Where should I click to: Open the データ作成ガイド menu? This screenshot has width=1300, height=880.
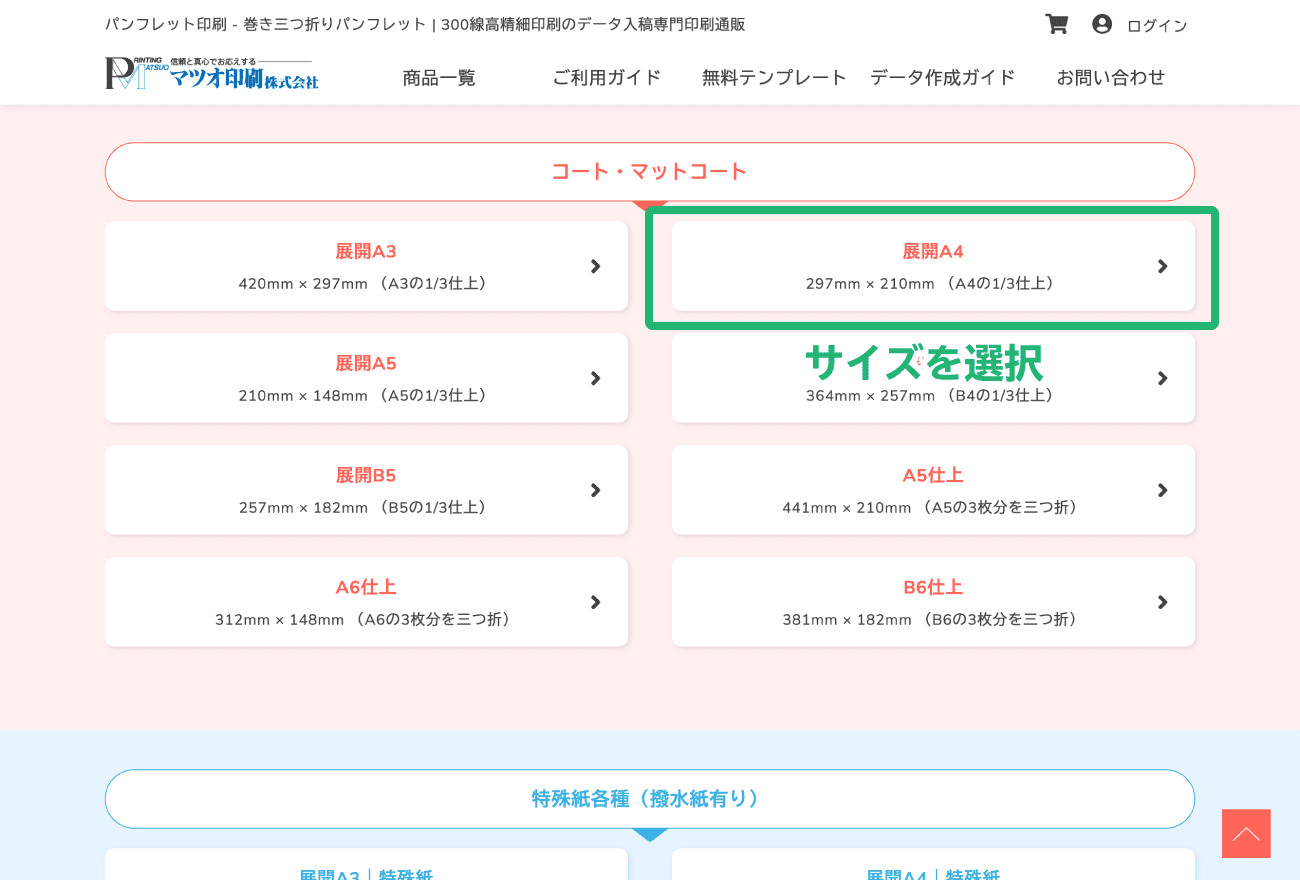[x=941, y=77]
